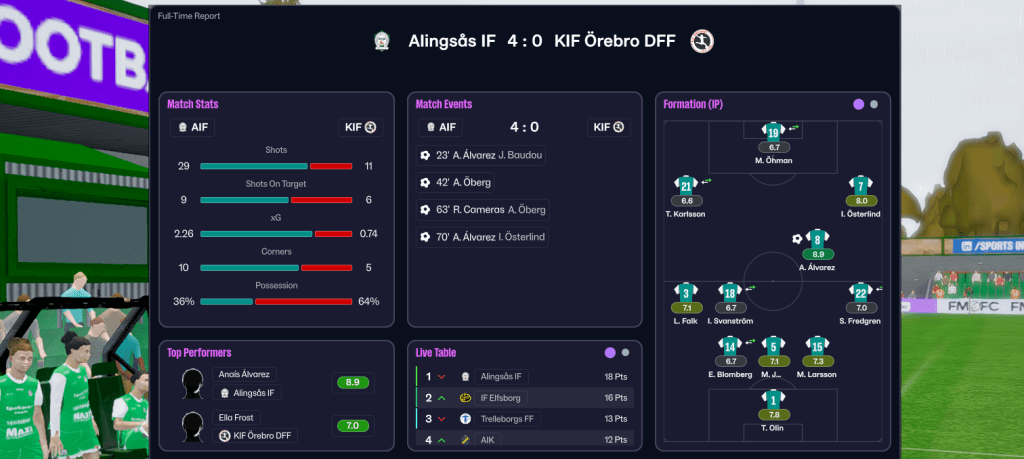Screen dimensions: 1024x459
Task: Click Alingsås IF in Live Table
Action: (501, 377)
